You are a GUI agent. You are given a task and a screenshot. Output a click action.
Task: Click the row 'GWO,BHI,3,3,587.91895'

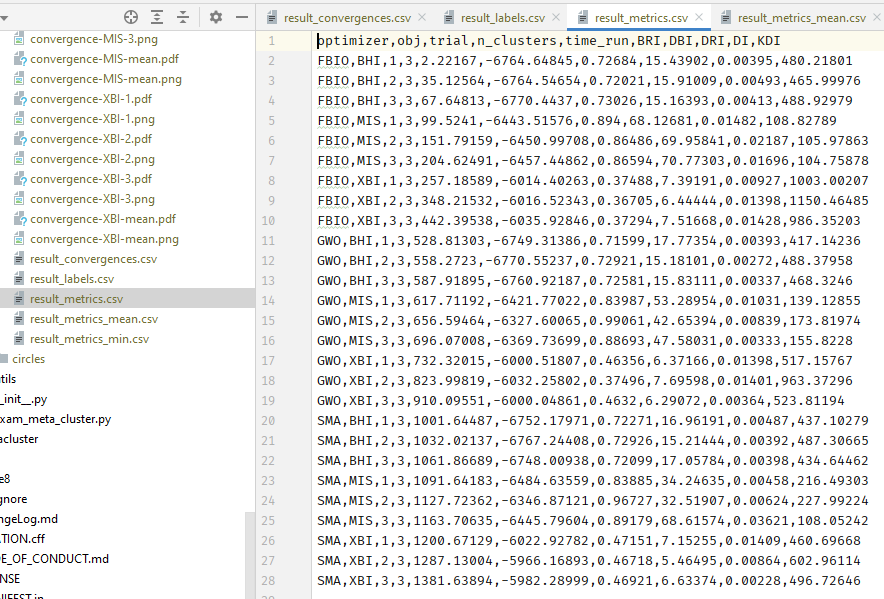(x=585, y=281)
